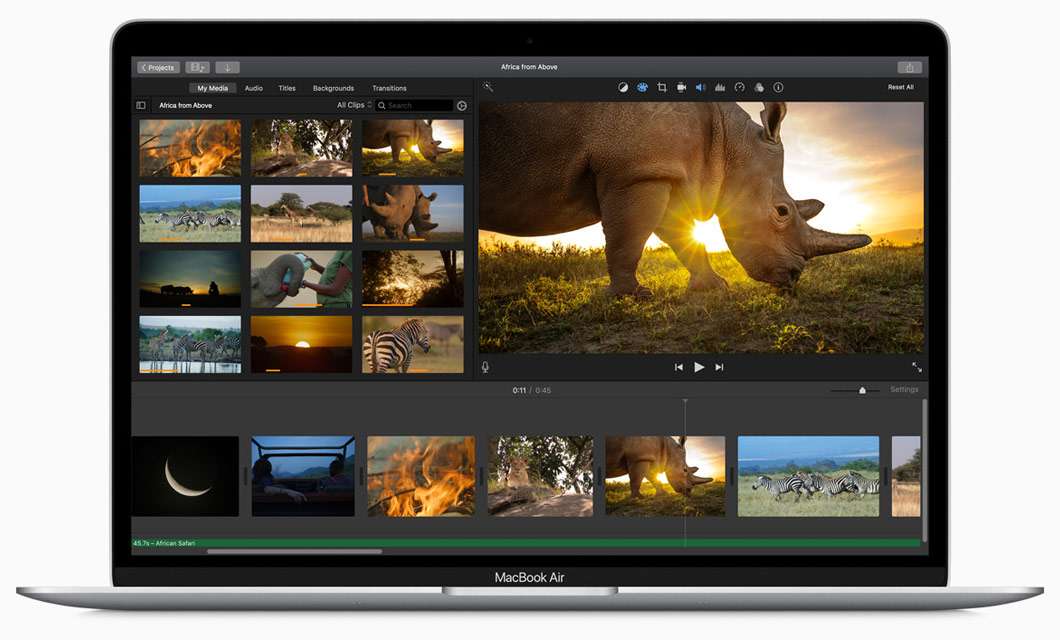1060x640 pixels.
Task: Toggle the clip information panel
Action: [x=778, y=87]
